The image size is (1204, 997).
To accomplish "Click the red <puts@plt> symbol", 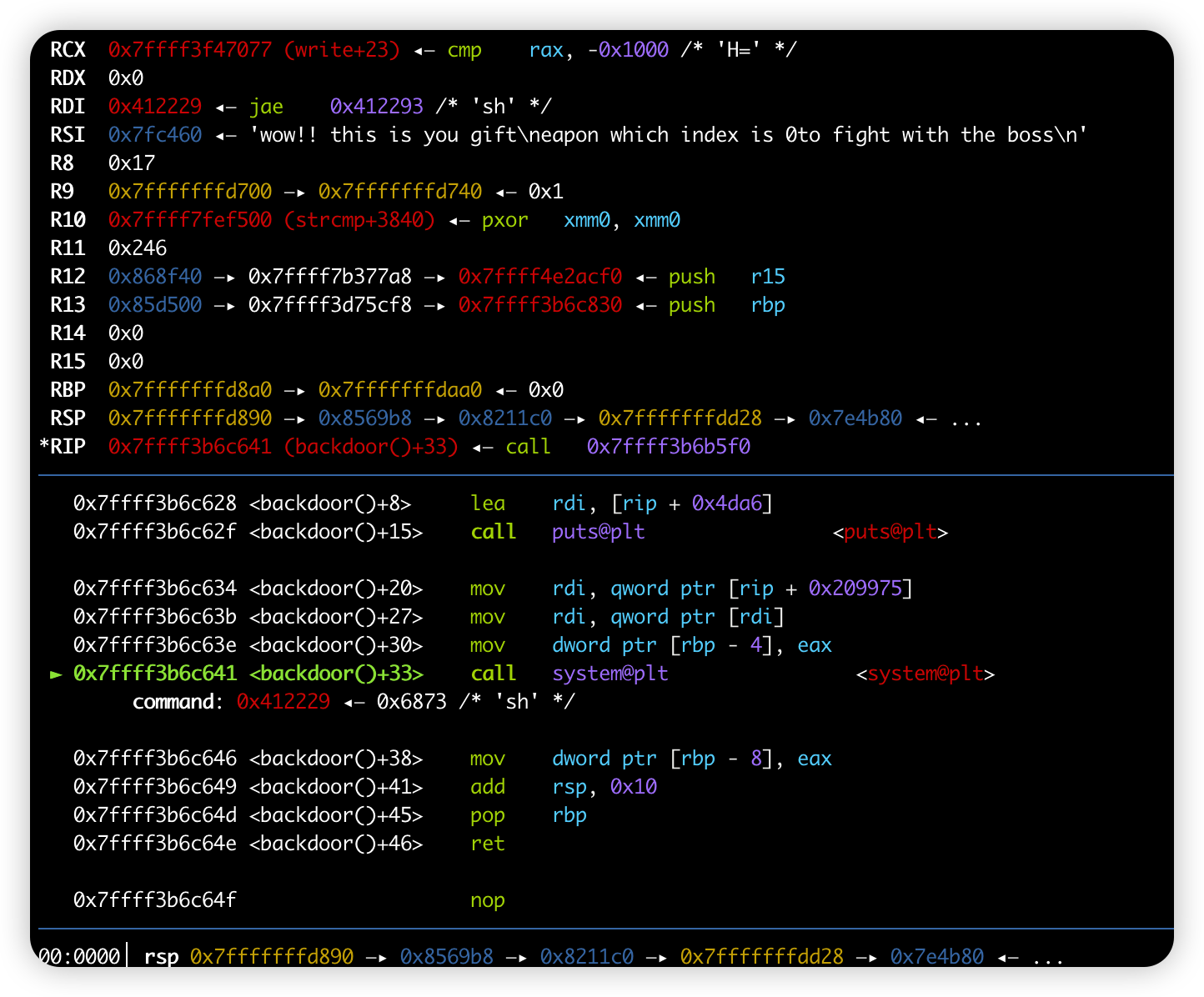I will 890,532.
